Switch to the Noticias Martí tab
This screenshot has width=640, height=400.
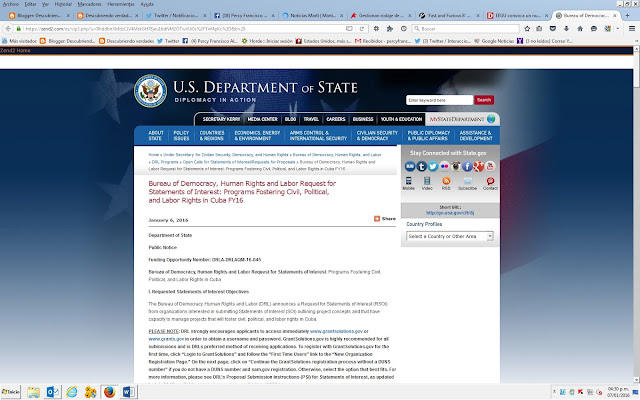(312, 16)
